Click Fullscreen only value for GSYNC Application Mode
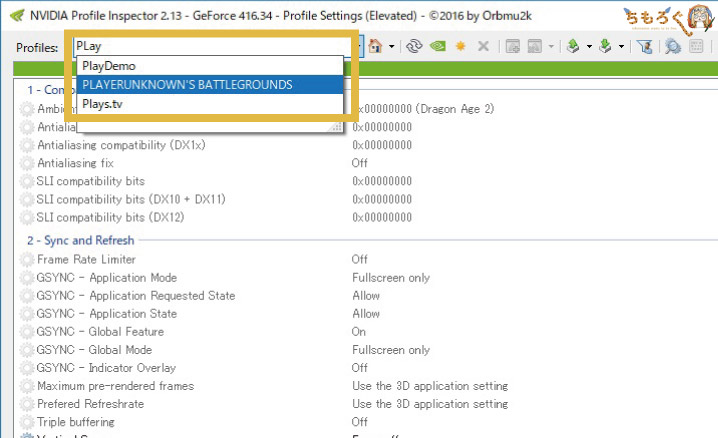Screen dimensions: 718x438 point(391,278)
